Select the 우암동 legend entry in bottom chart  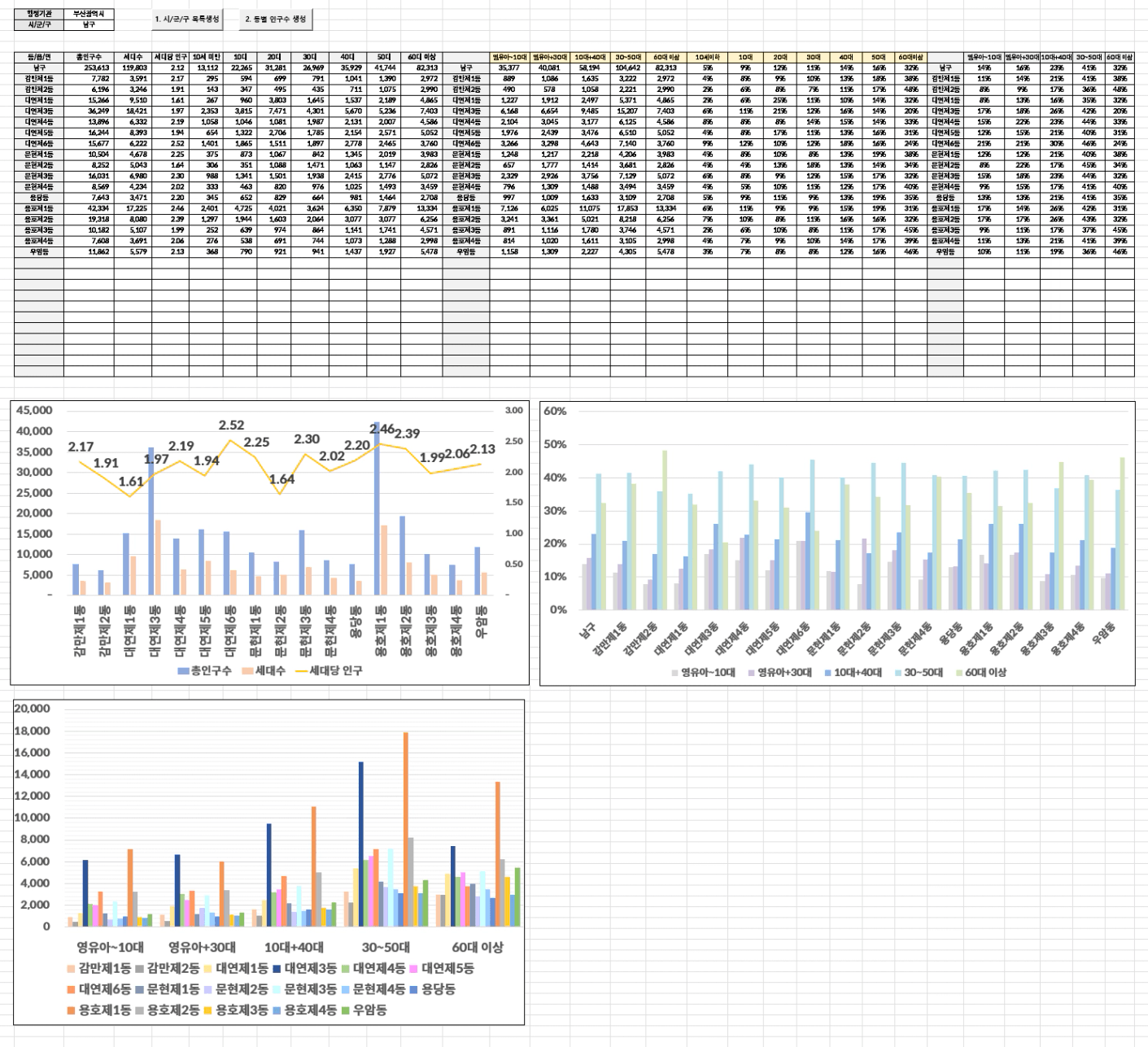pyautogui.click(x=364, y=1010)
